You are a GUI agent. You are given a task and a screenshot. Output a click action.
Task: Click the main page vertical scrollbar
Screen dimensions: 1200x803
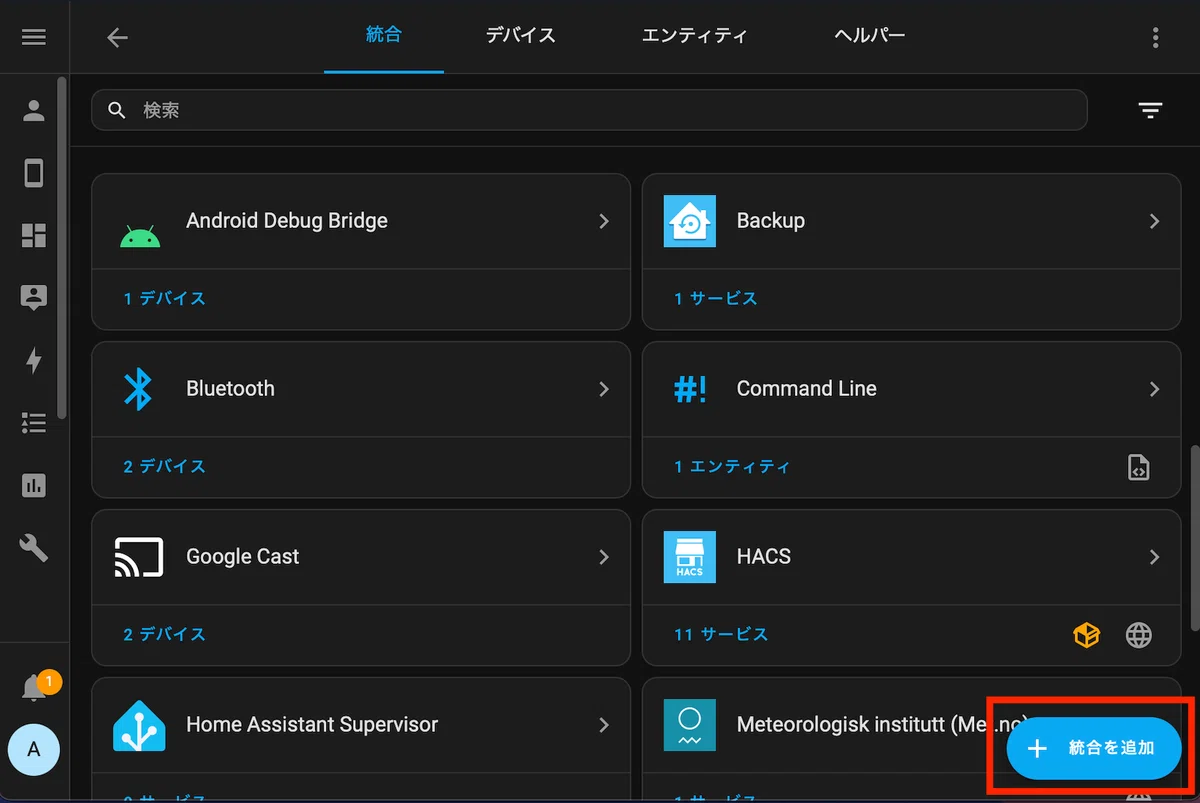coord(1193,538)
